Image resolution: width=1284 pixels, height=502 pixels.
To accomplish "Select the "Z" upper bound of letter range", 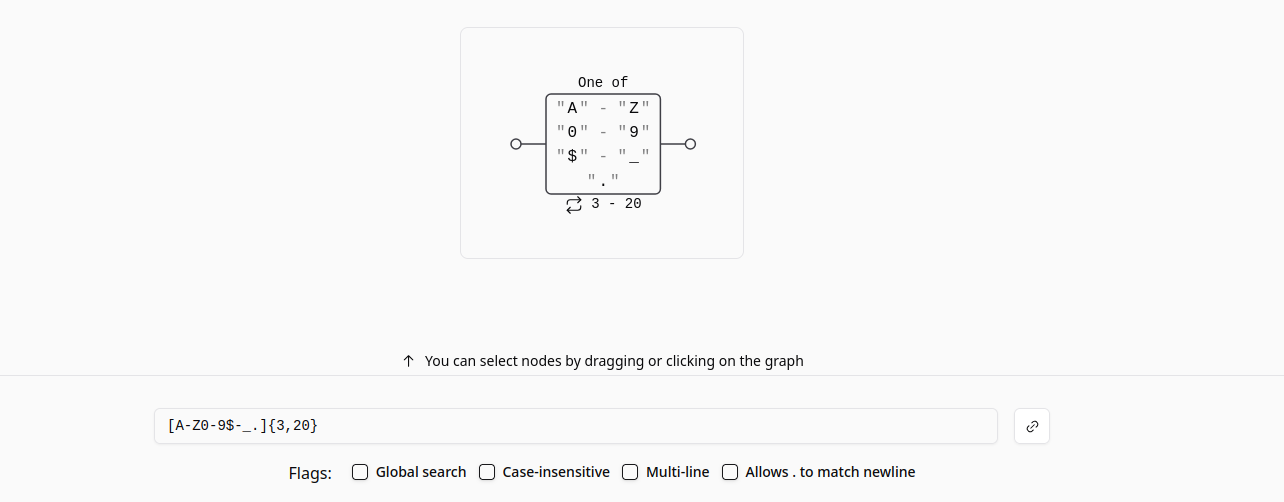I will (x=634, y=108).
